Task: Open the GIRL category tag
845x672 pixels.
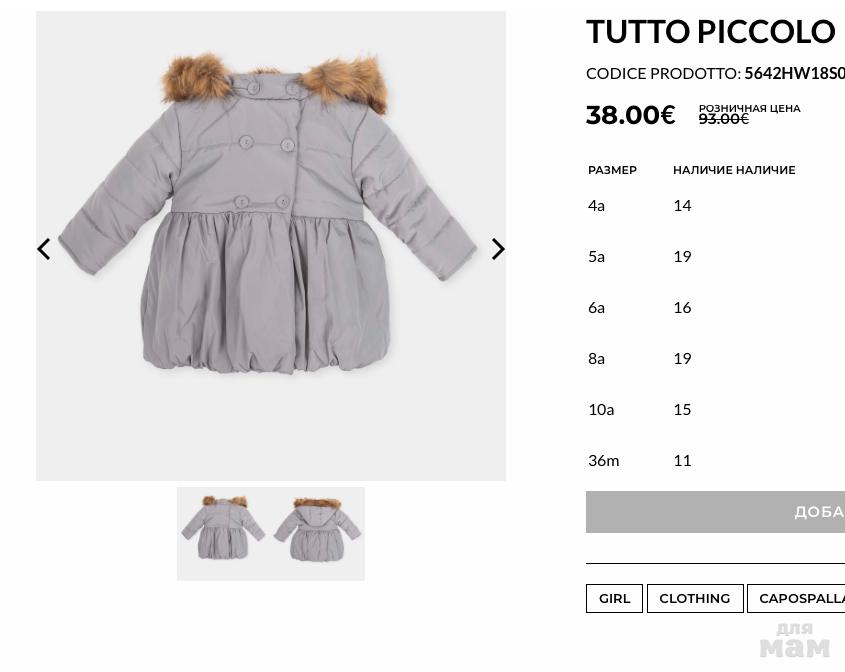Action: 614,598
